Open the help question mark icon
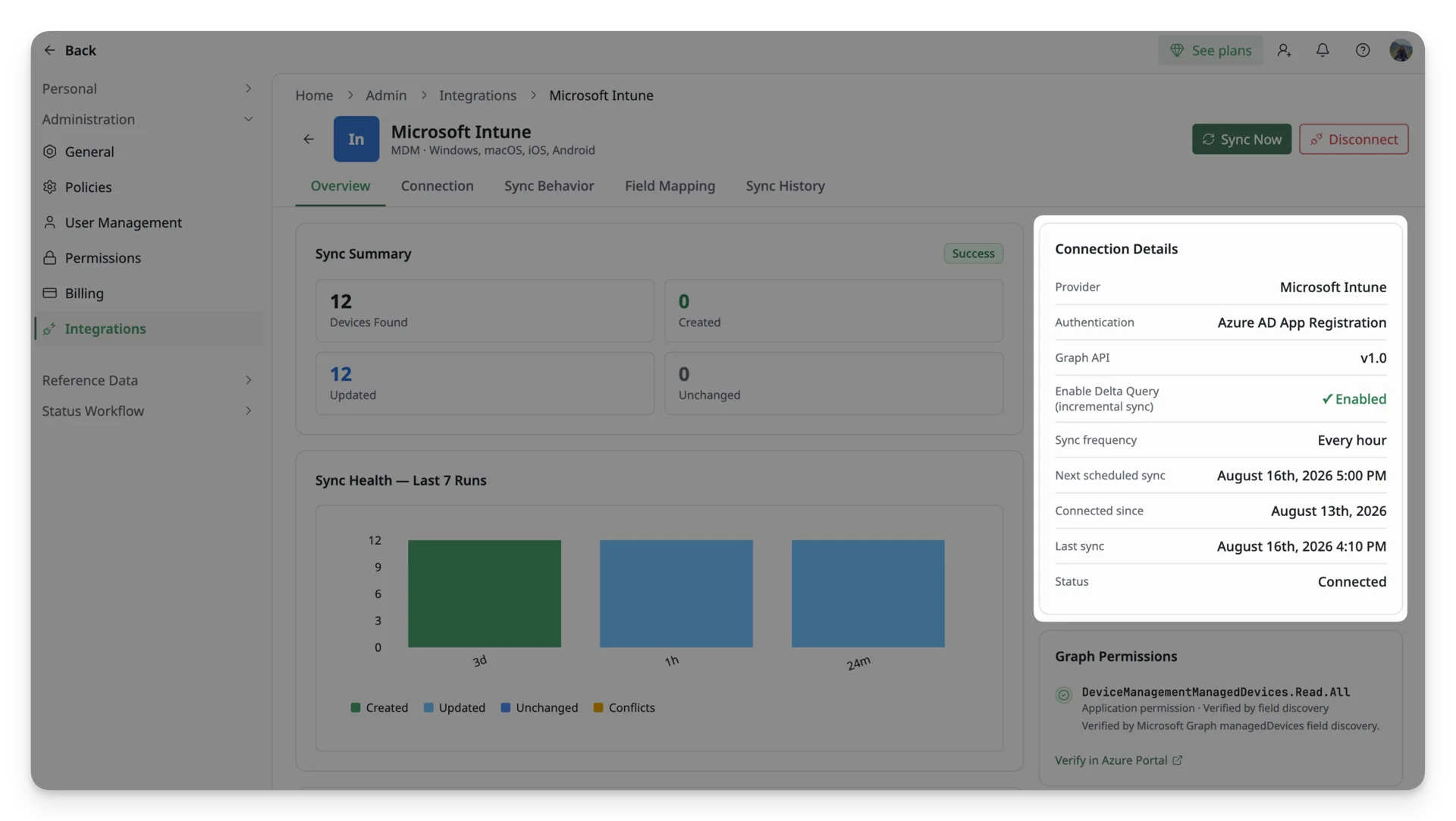 [x=1363, y=50]
